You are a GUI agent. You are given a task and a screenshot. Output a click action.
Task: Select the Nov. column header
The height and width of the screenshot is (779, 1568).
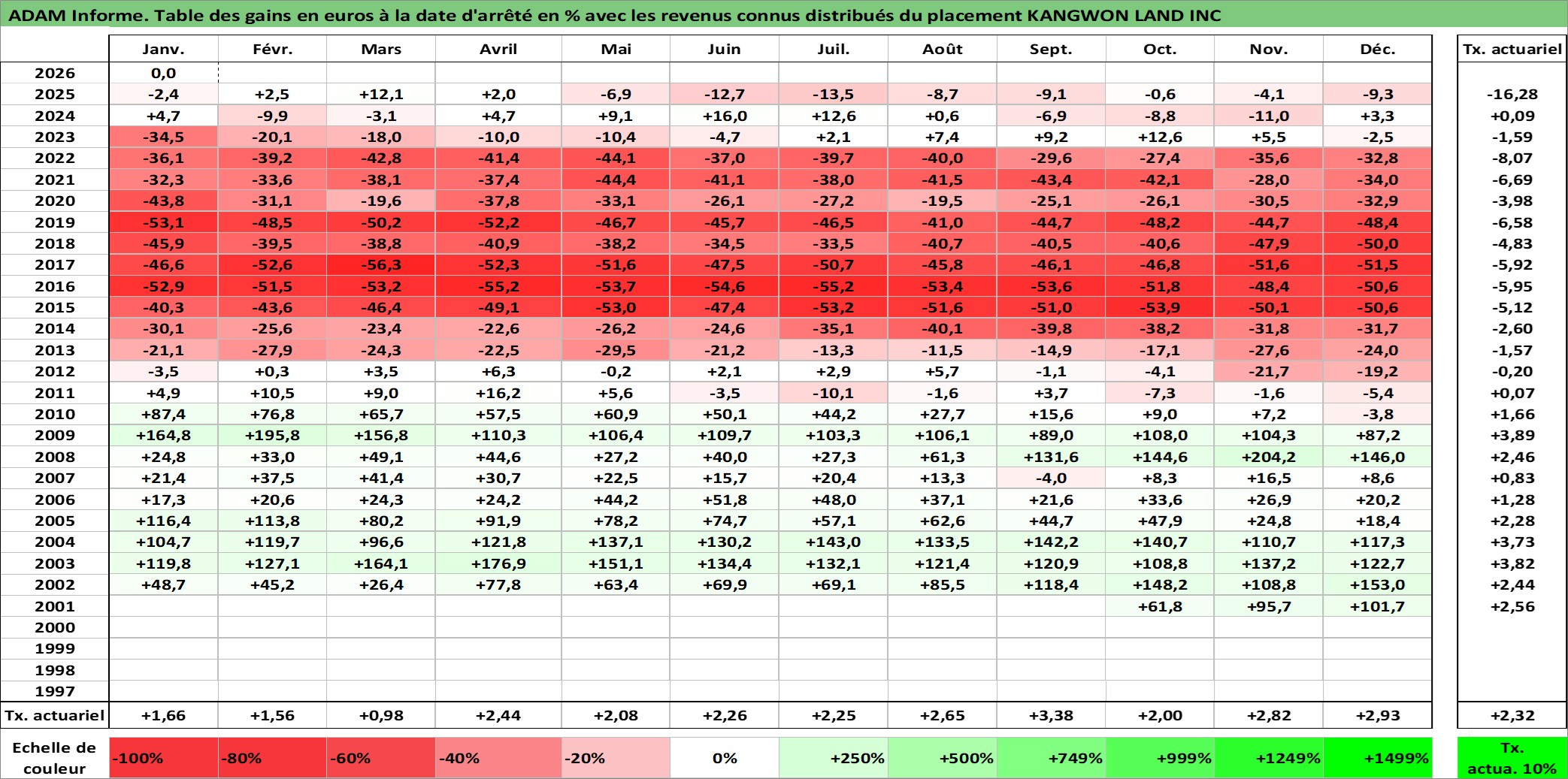pyautogui.click(x=1269, y=49)
